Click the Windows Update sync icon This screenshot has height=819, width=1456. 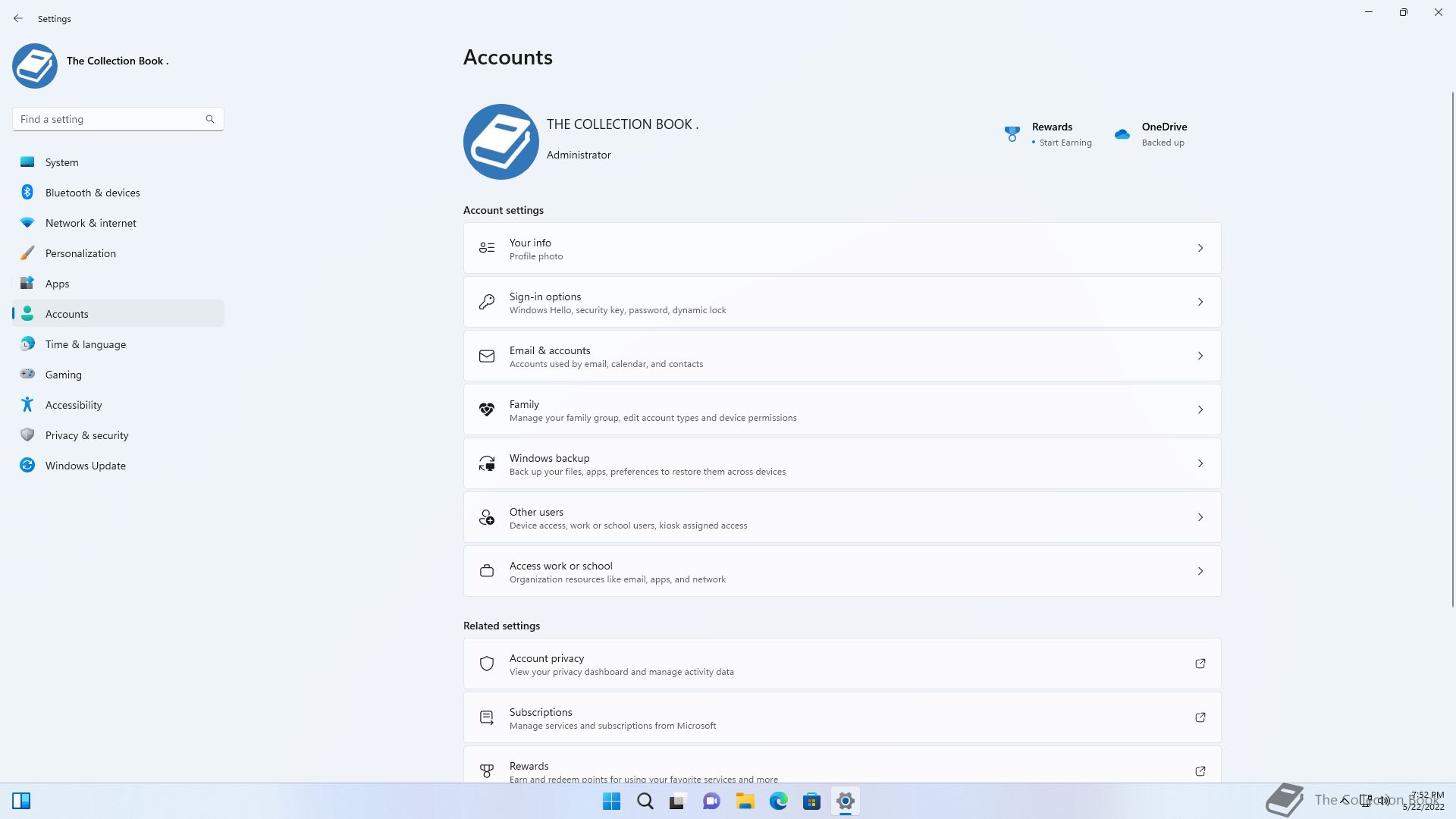pyautogui.click(x=27, y=465)
